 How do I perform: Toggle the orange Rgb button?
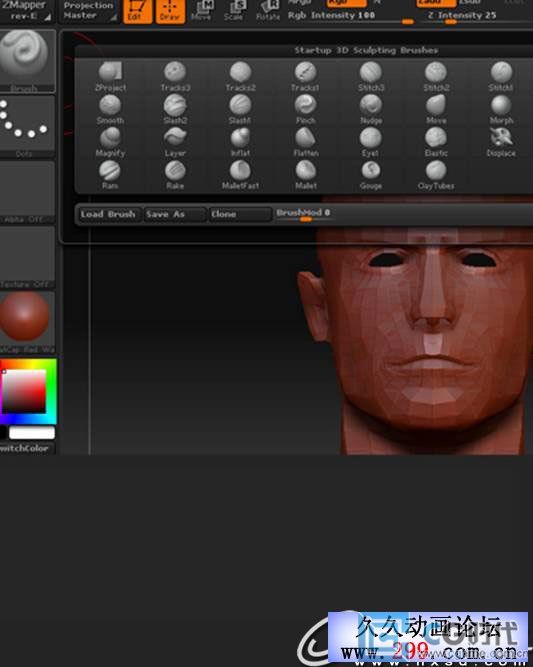click(346, 3)
